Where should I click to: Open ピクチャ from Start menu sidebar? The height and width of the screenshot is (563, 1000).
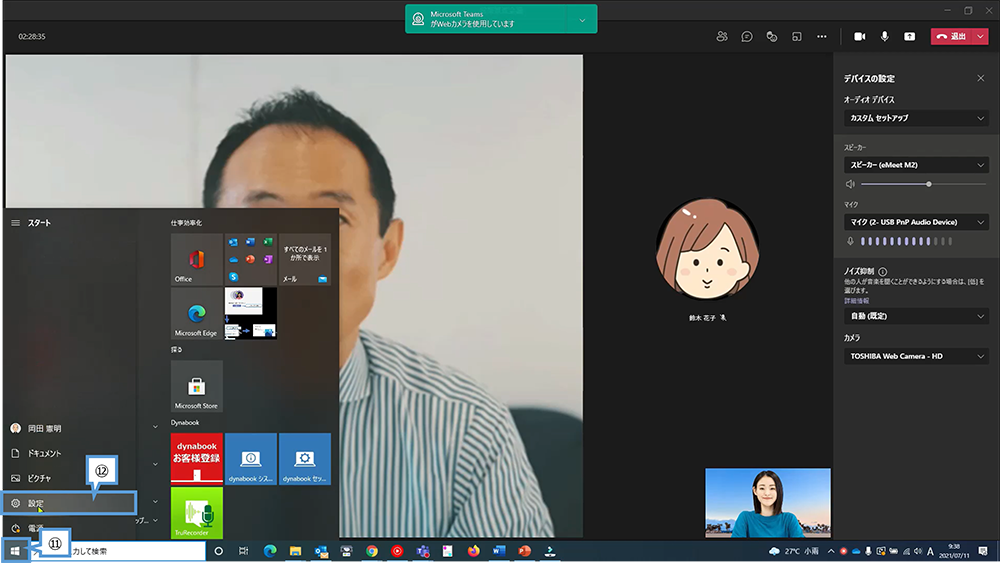pos(70,478)
